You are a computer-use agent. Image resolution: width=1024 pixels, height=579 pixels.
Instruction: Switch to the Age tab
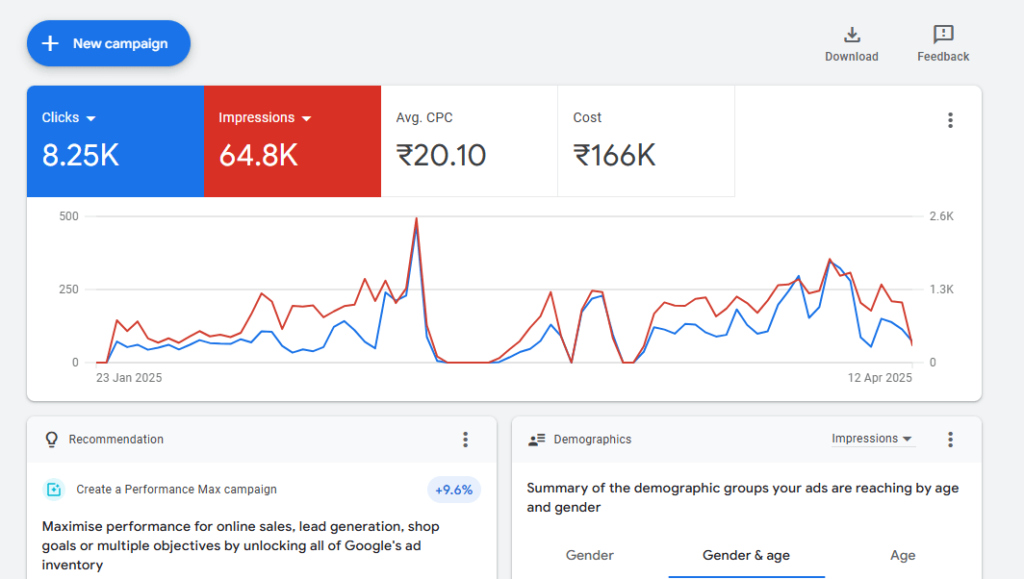(902, 555)
